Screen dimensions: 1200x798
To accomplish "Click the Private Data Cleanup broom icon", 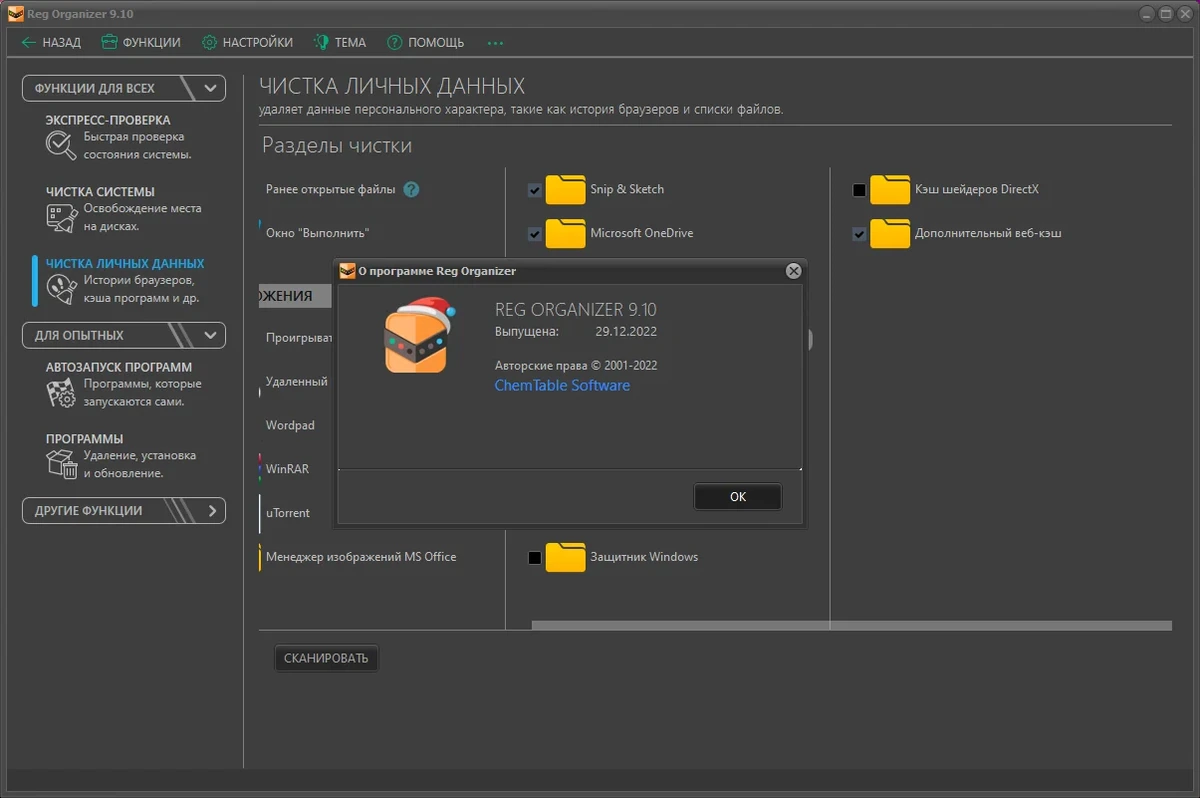I will coord(61,289).
